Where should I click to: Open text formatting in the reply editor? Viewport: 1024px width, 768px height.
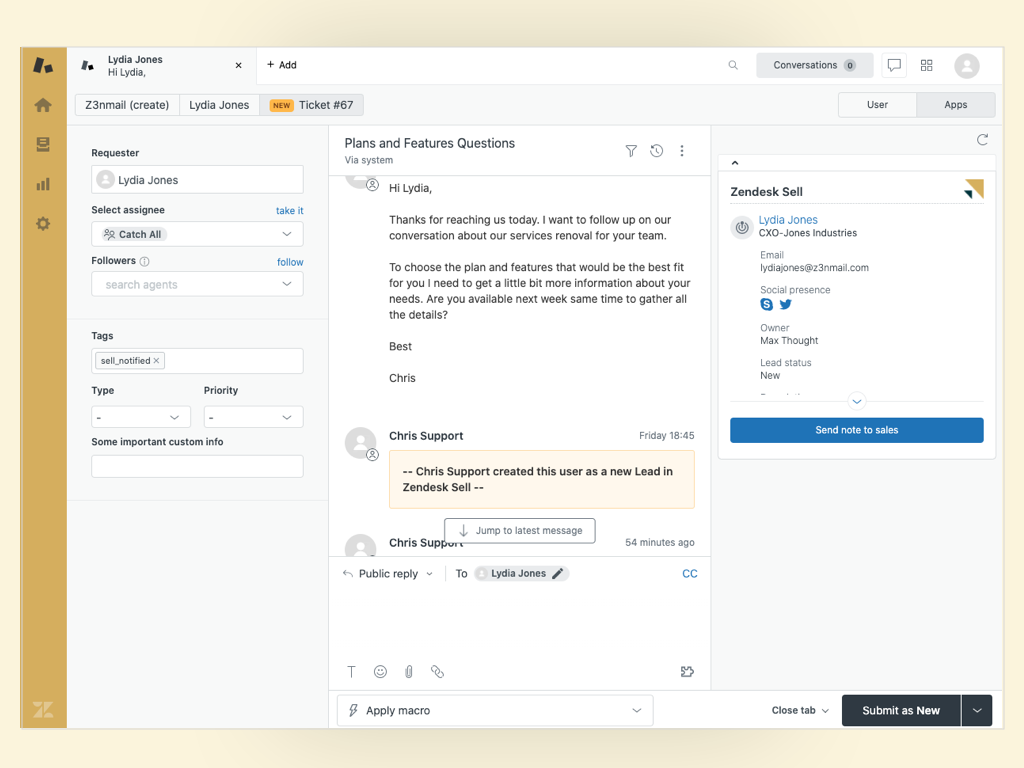click(352, 672)
